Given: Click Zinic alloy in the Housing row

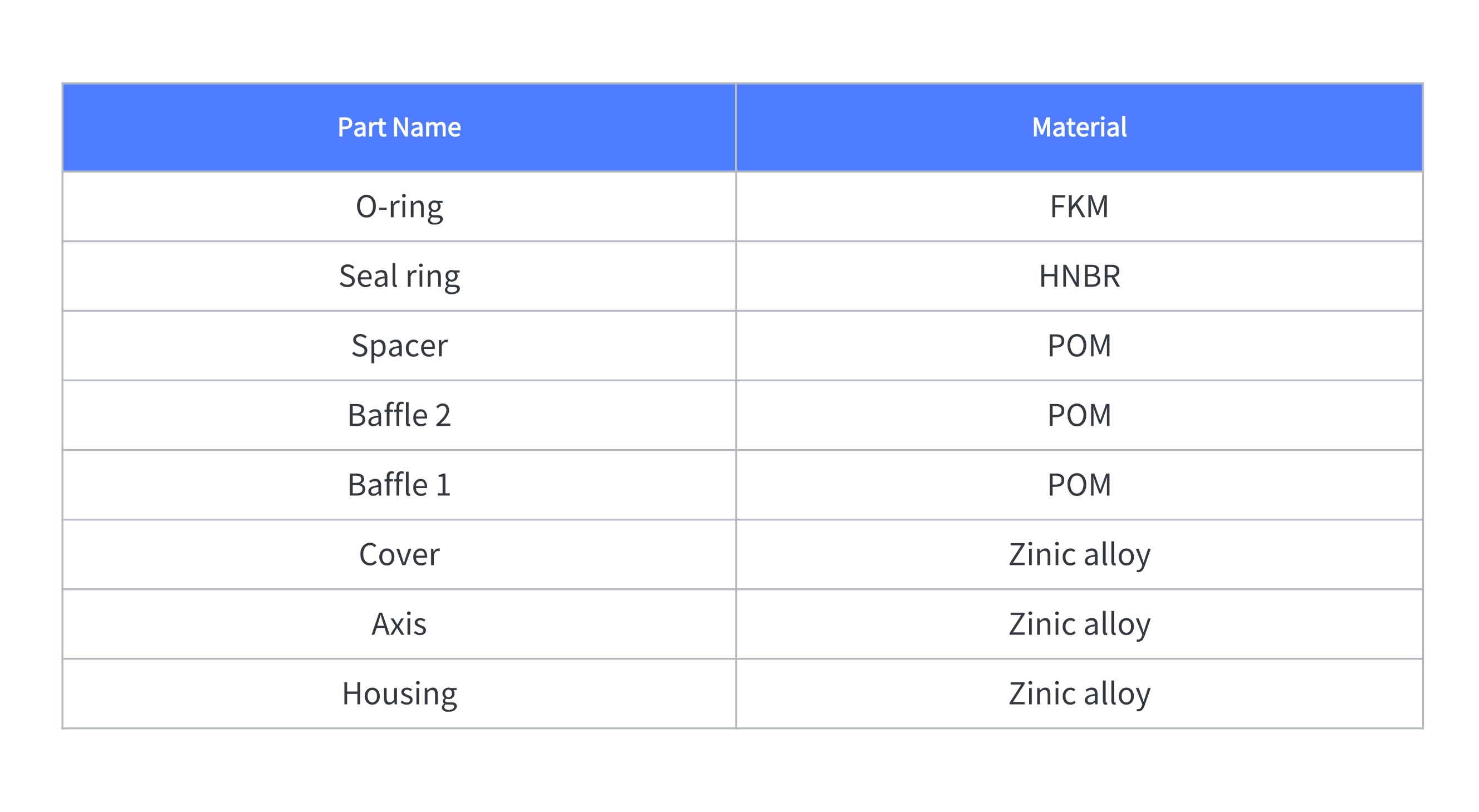Looking at the screenshot, I should tap(1079, 693).
